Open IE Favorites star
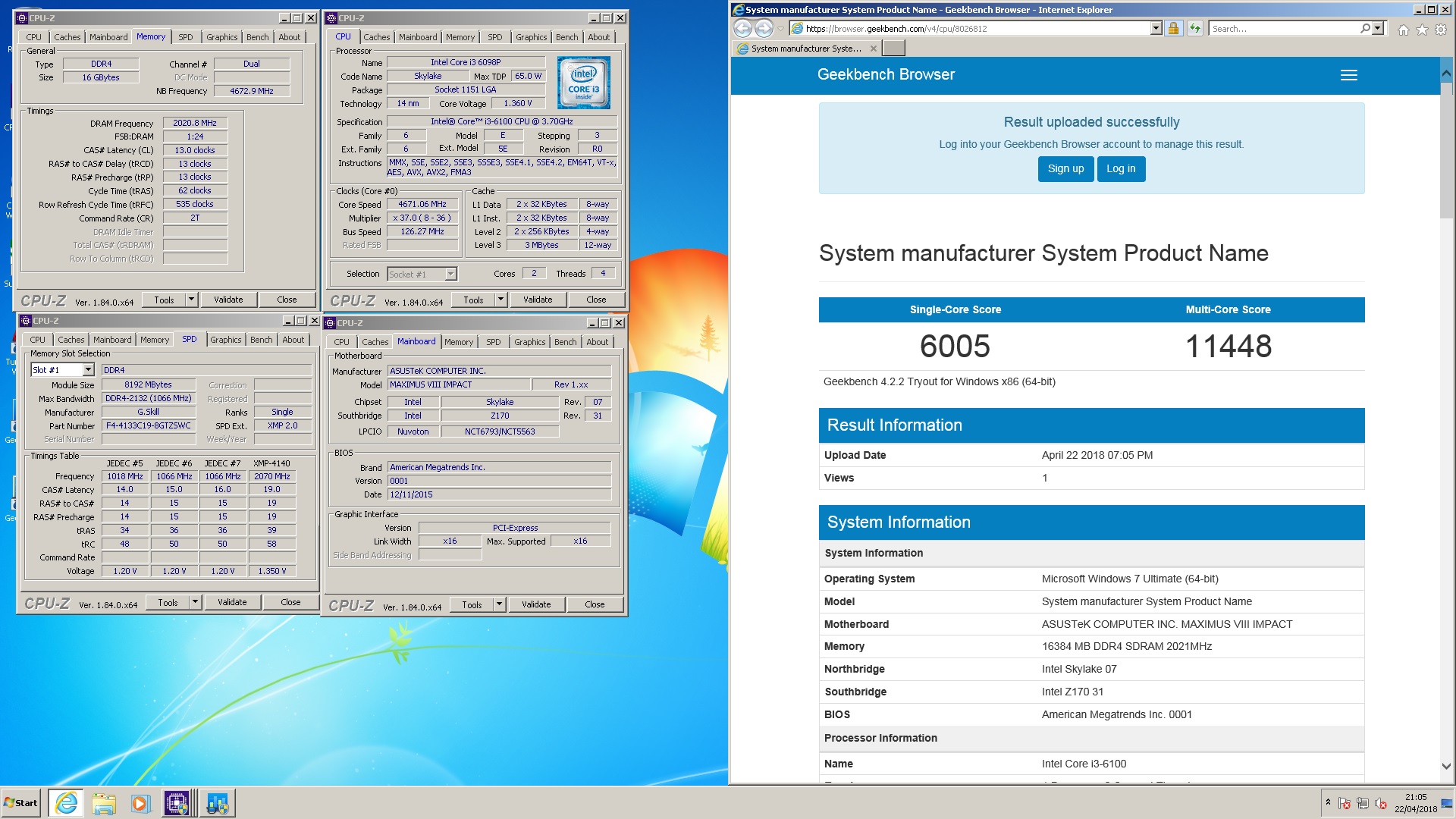This screenshot has width=1456, height=819. (x=1422, y=30)
